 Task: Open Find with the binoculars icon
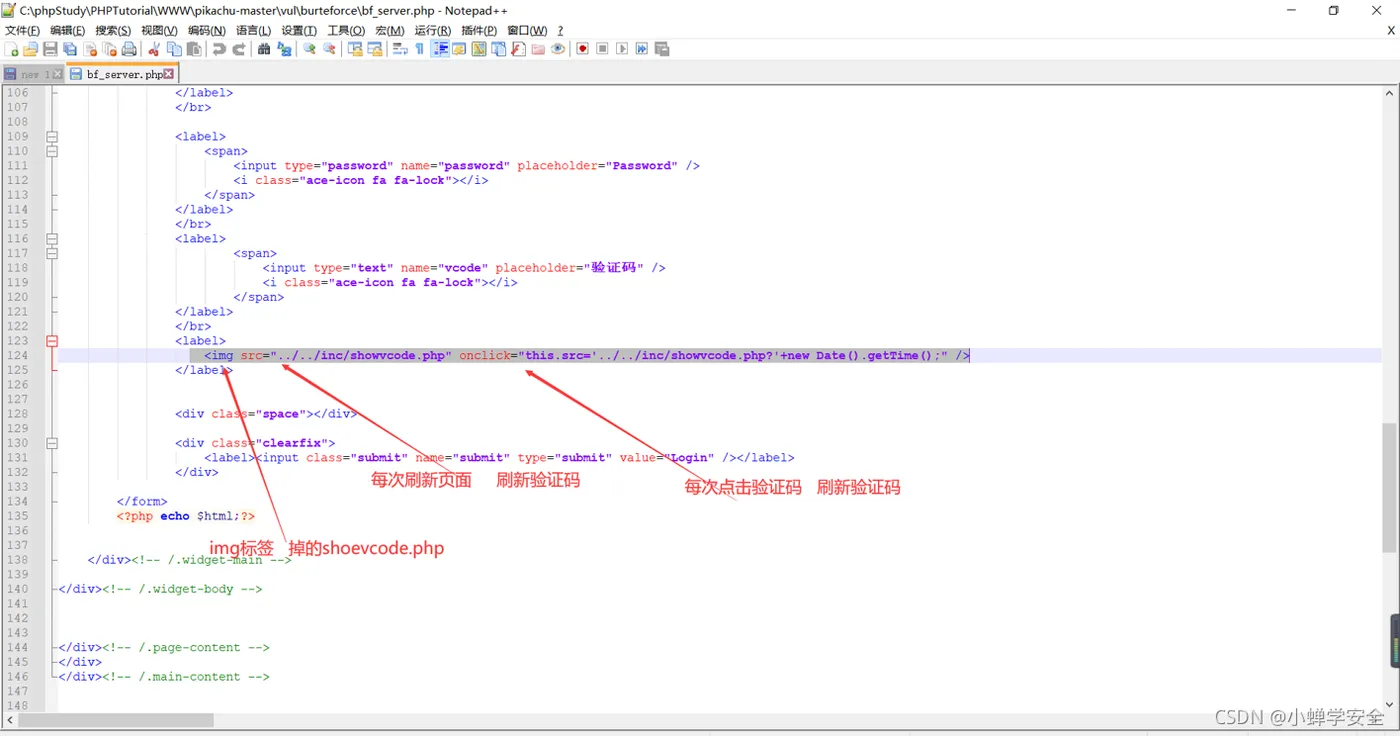(x=264, y=49)
